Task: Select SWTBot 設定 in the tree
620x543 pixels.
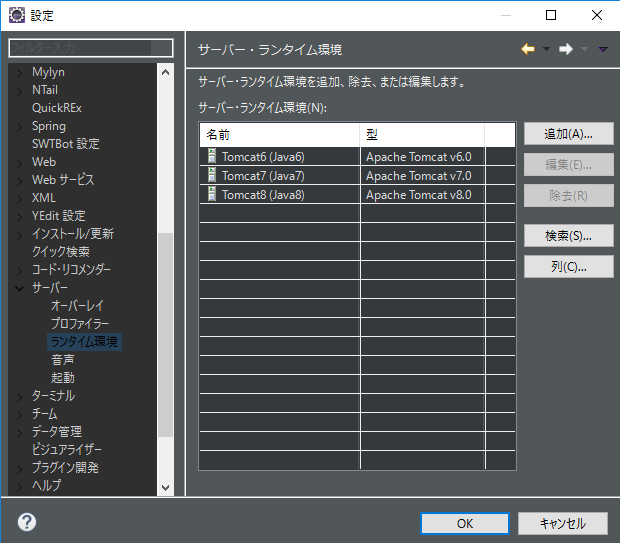Action: (x=65, y=144)
